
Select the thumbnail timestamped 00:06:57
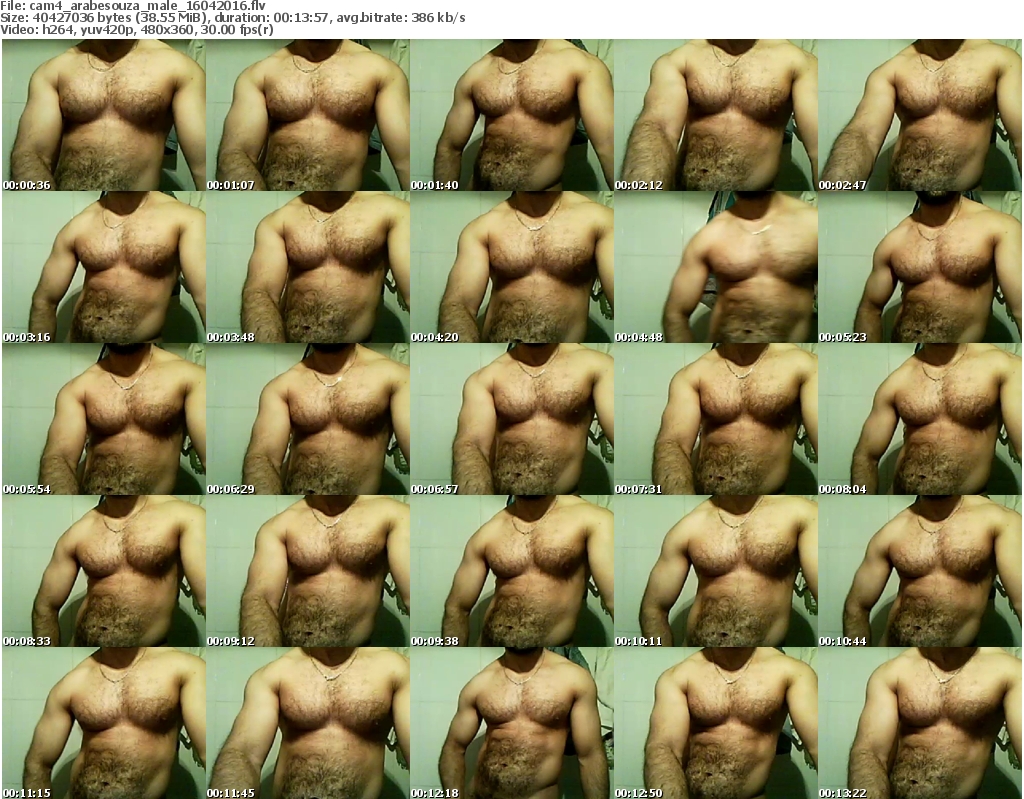512,419
